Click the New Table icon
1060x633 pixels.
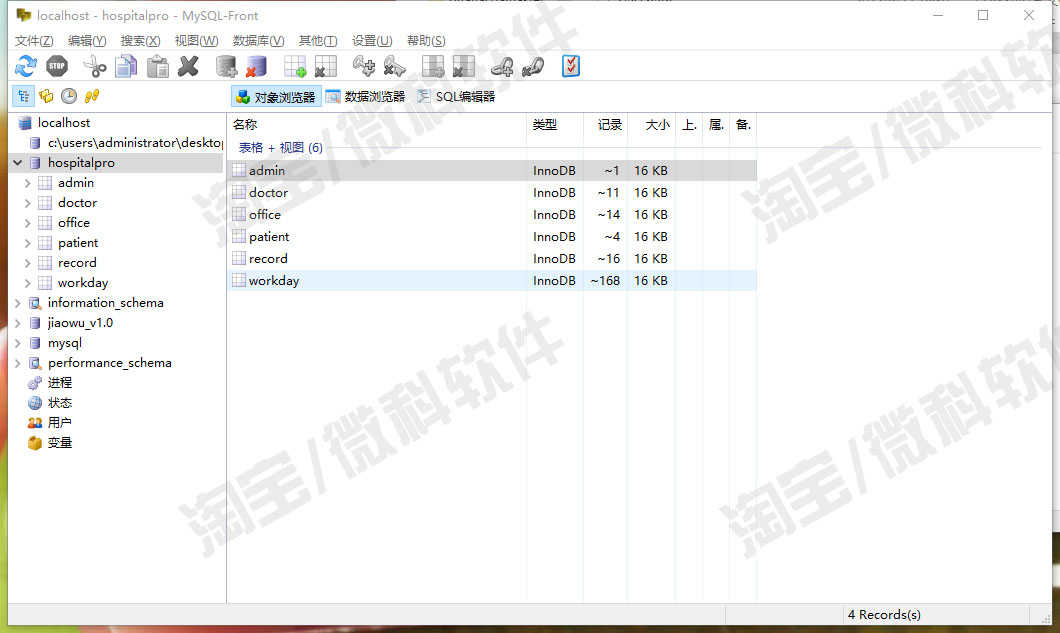[295, 66]
